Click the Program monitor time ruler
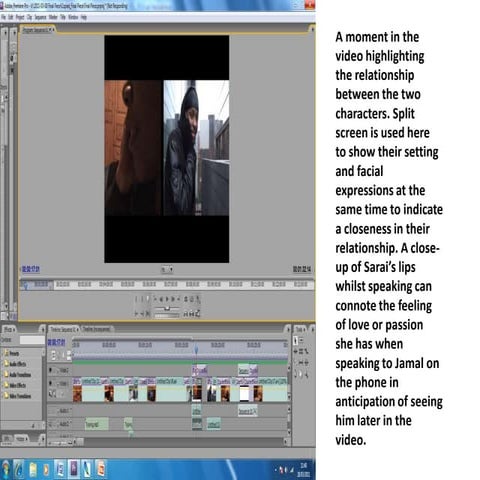480x480 pixels. pyautogui.click(x=167, y=284)
